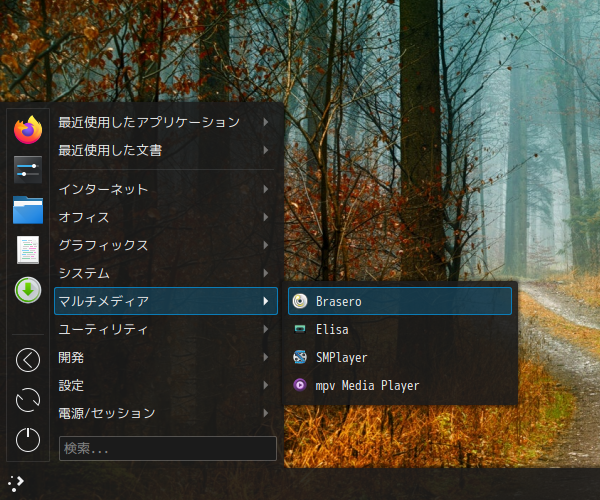The width and height of the screenshot is (600, 500).
Task: Expand arrow next to 開発
Action: [x=266, y=357]
